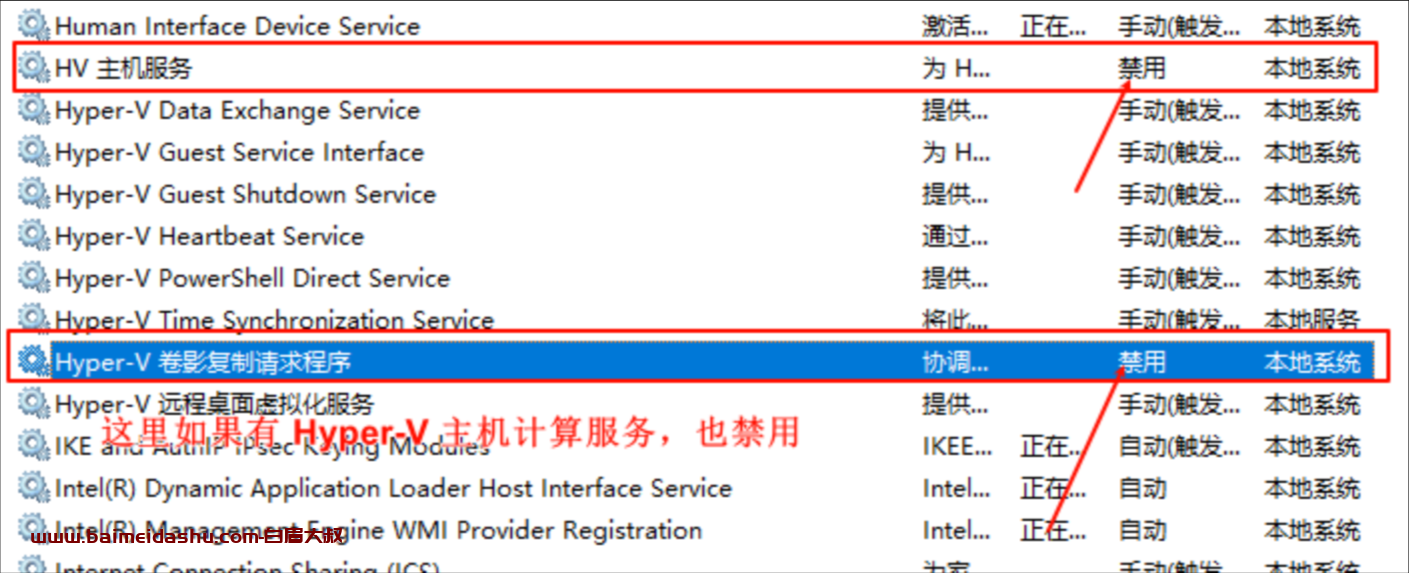Click the 禁用 startup type of HV 主机服务

click(x=1142, y=68)
